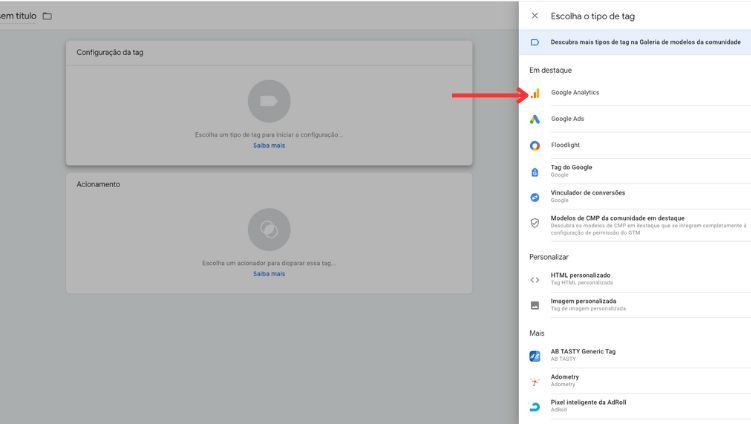Viewport: 751px width, 424px height.
Task: Click Saiba mais under tag configuration
Action: coord(269,146)
